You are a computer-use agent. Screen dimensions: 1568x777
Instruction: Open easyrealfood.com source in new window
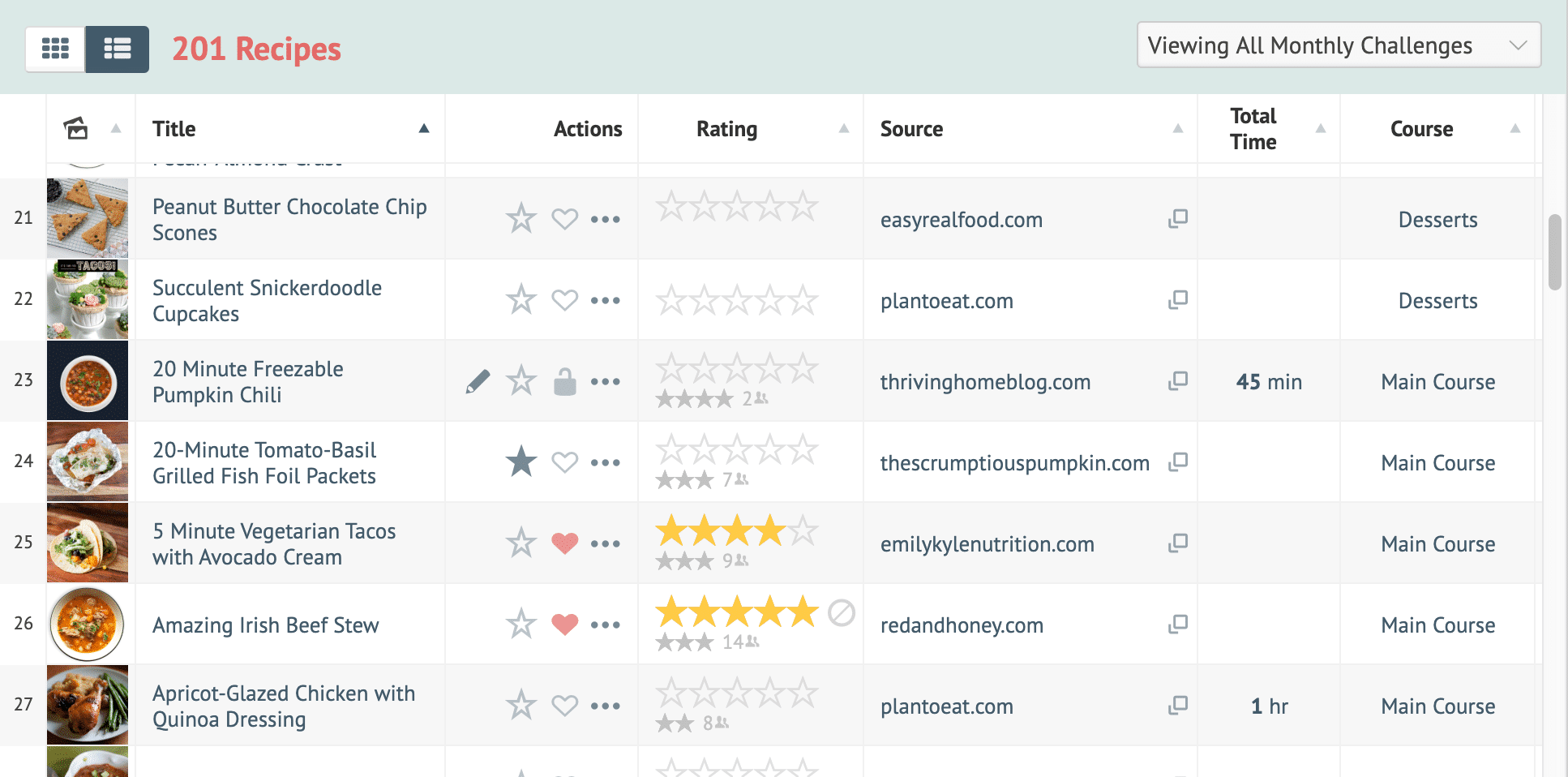pyautogui.click(x=1177, y=218)
